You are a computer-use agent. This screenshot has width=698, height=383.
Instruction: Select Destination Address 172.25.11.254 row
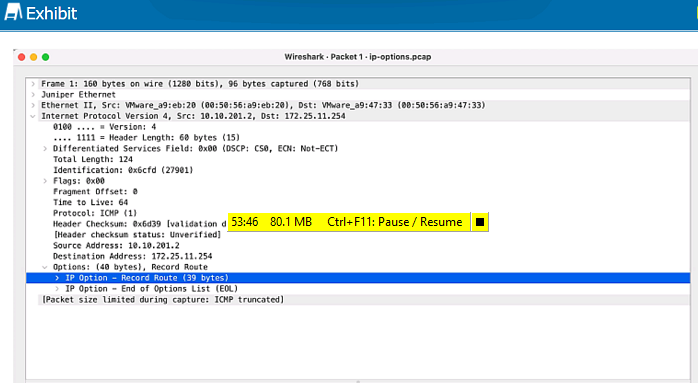point(358,256)
